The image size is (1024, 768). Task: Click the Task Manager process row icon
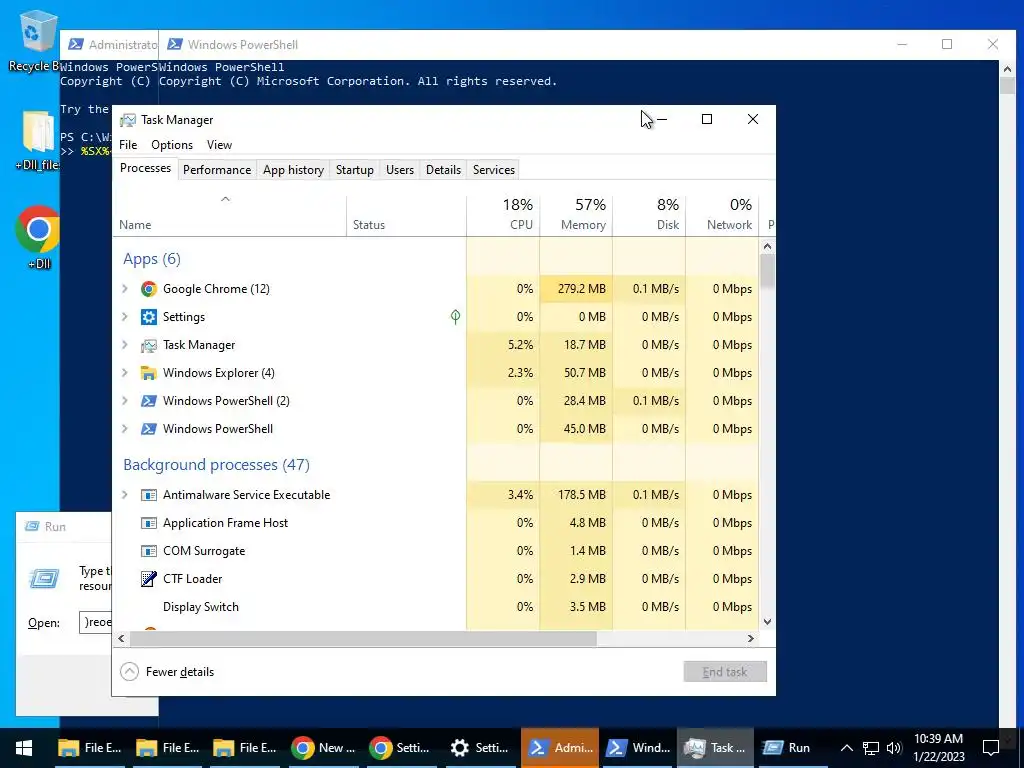point(149,345)
